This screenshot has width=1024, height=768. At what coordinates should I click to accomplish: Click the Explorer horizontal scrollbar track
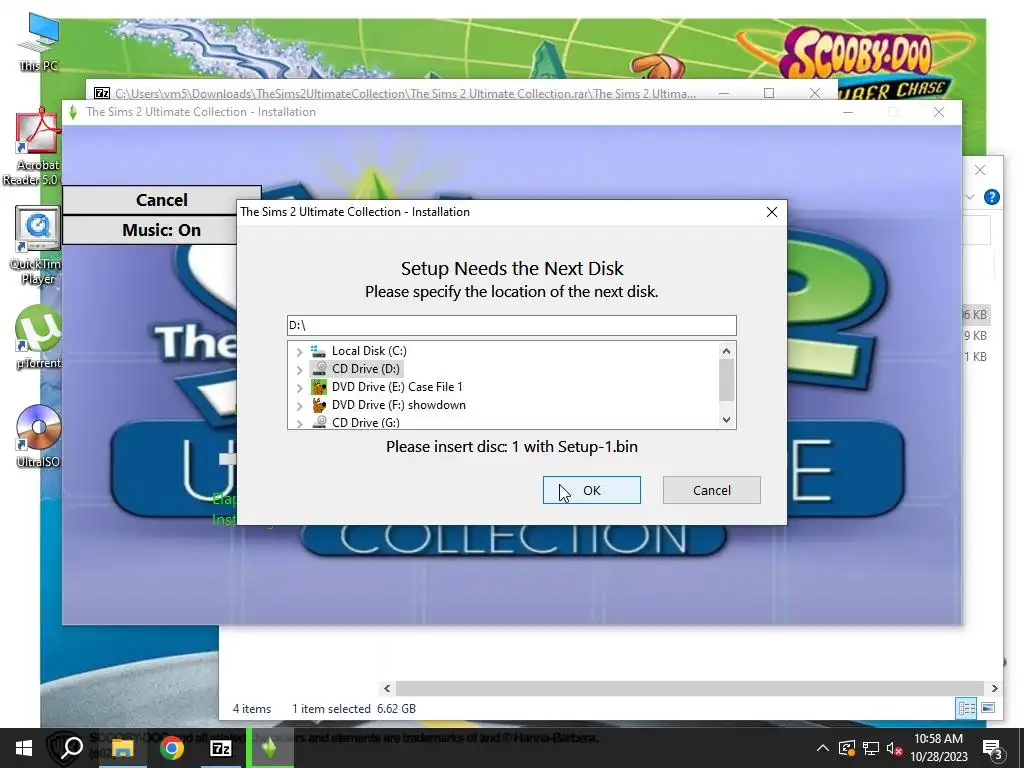pyautogui.click(x=690, y=688)
